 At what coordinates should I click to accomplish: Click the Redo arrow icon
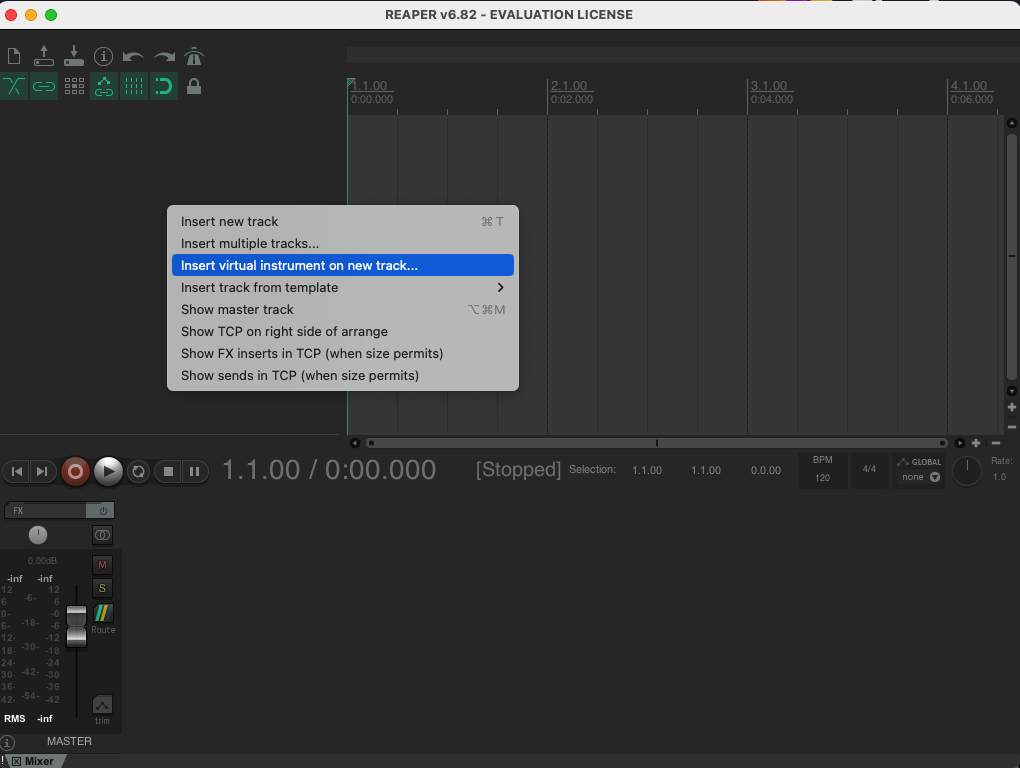[x=164, y=57]
